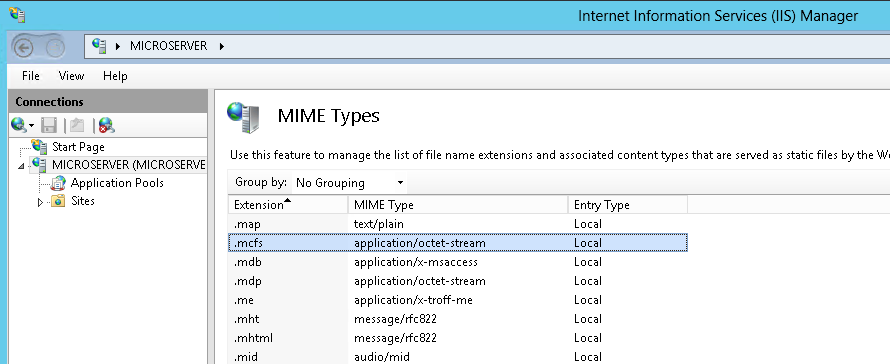Sort by the Entry Type column header
This screenshot has width=890, height=364.
[x=628, y=205]
